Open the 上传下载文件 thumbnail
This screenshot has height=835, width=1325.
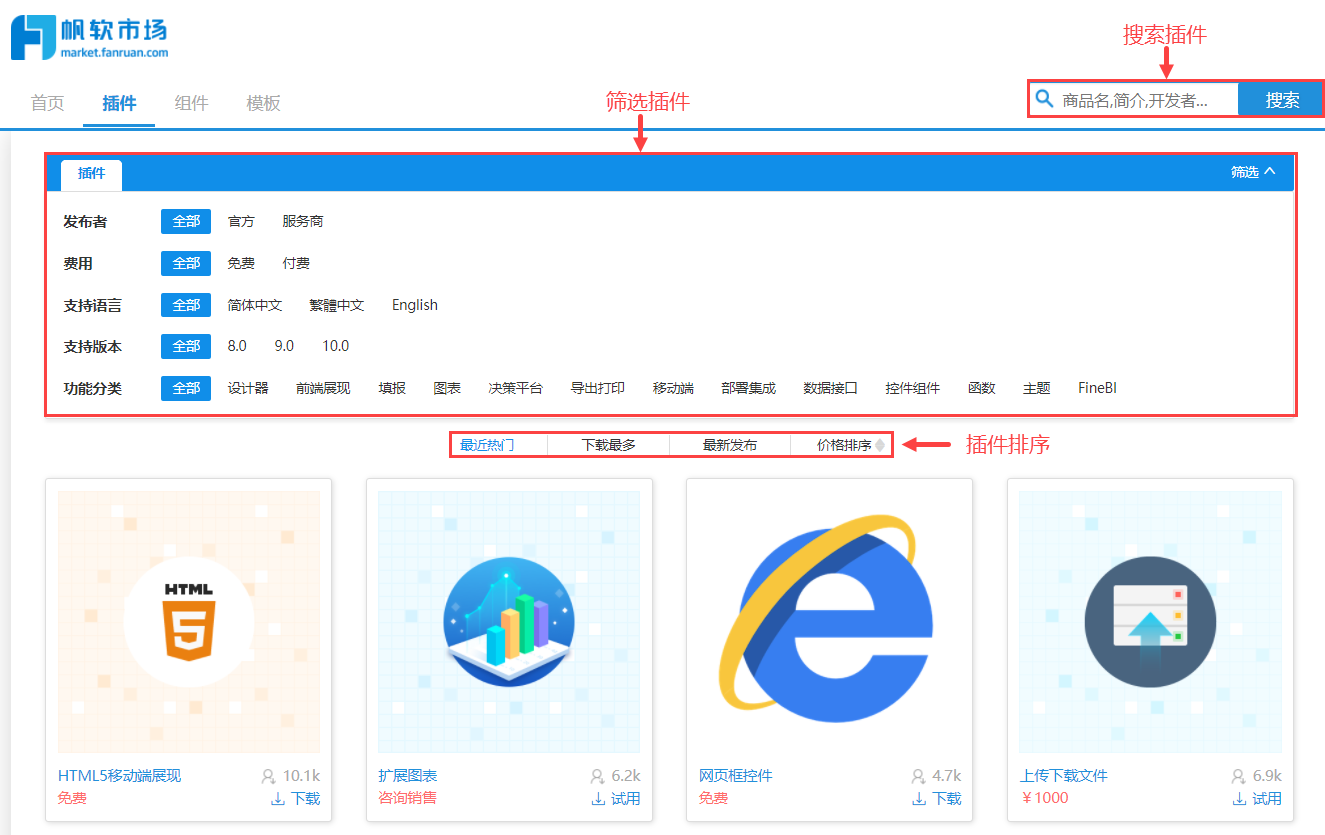pos(1150,622)
